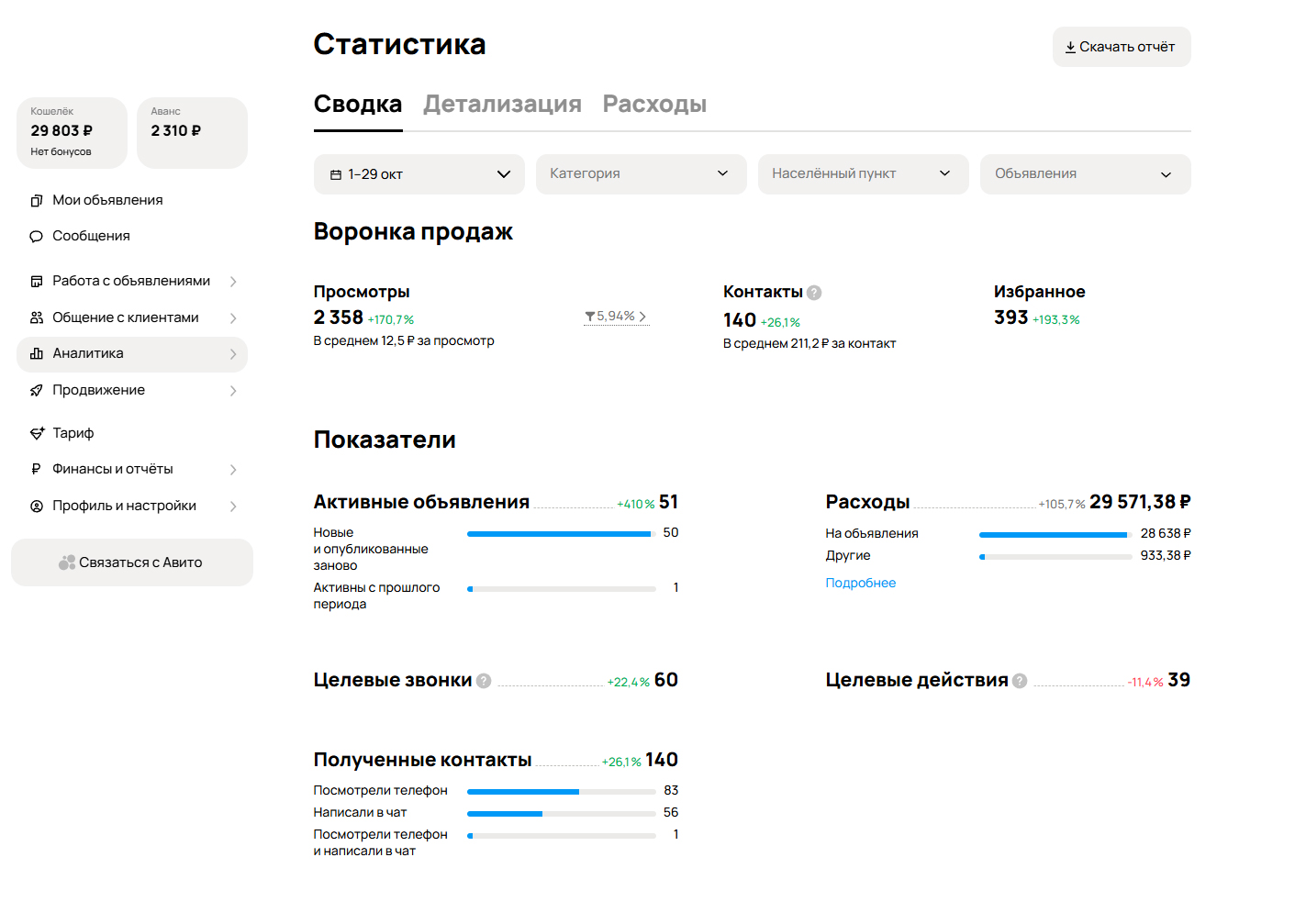
Task: Open the Объявления filter dropdown
Action: [x=1086, y=174]
